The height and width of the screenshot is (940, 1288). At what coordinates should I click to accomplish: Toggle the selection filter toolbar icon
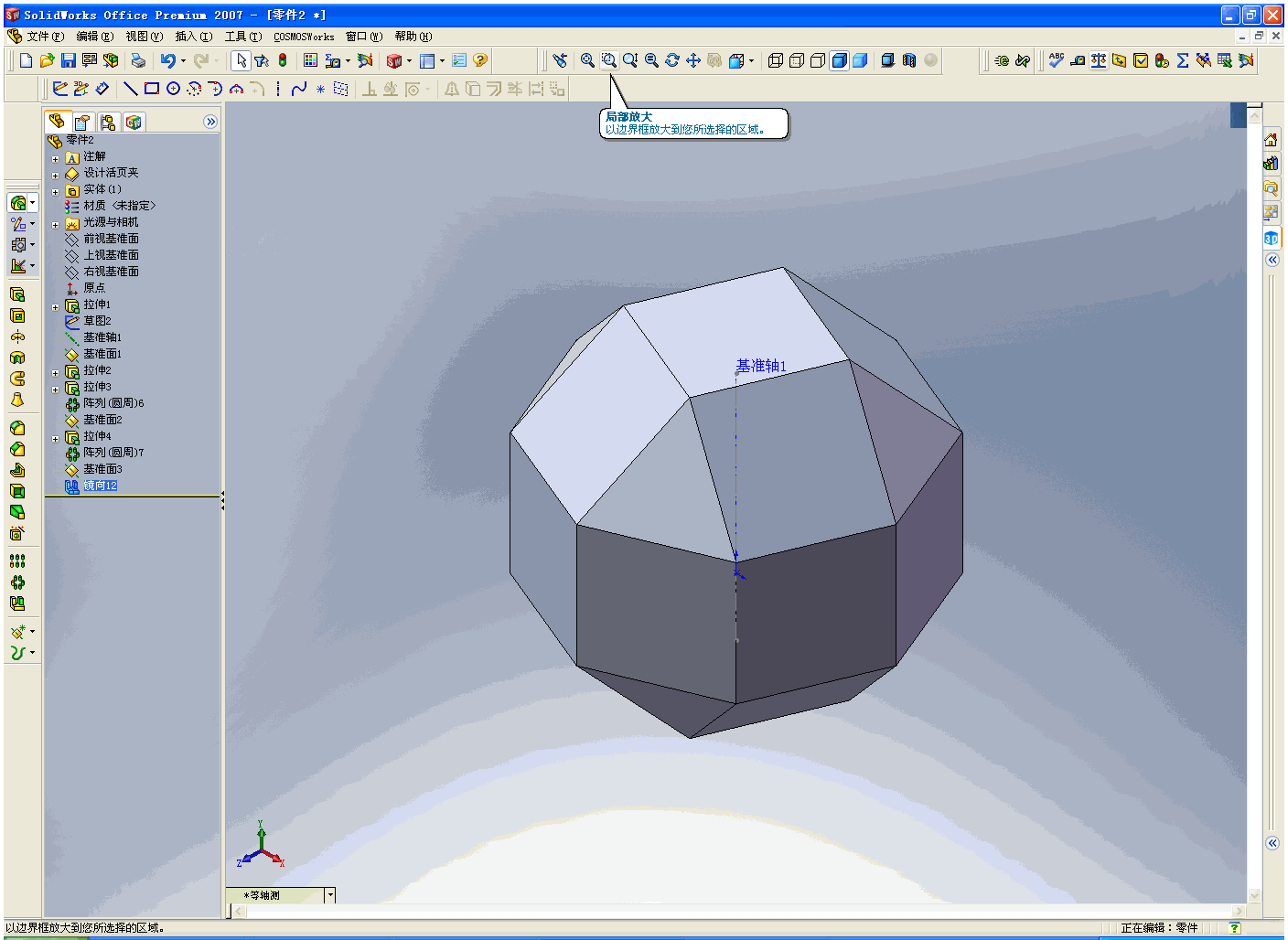pos(262,60)
